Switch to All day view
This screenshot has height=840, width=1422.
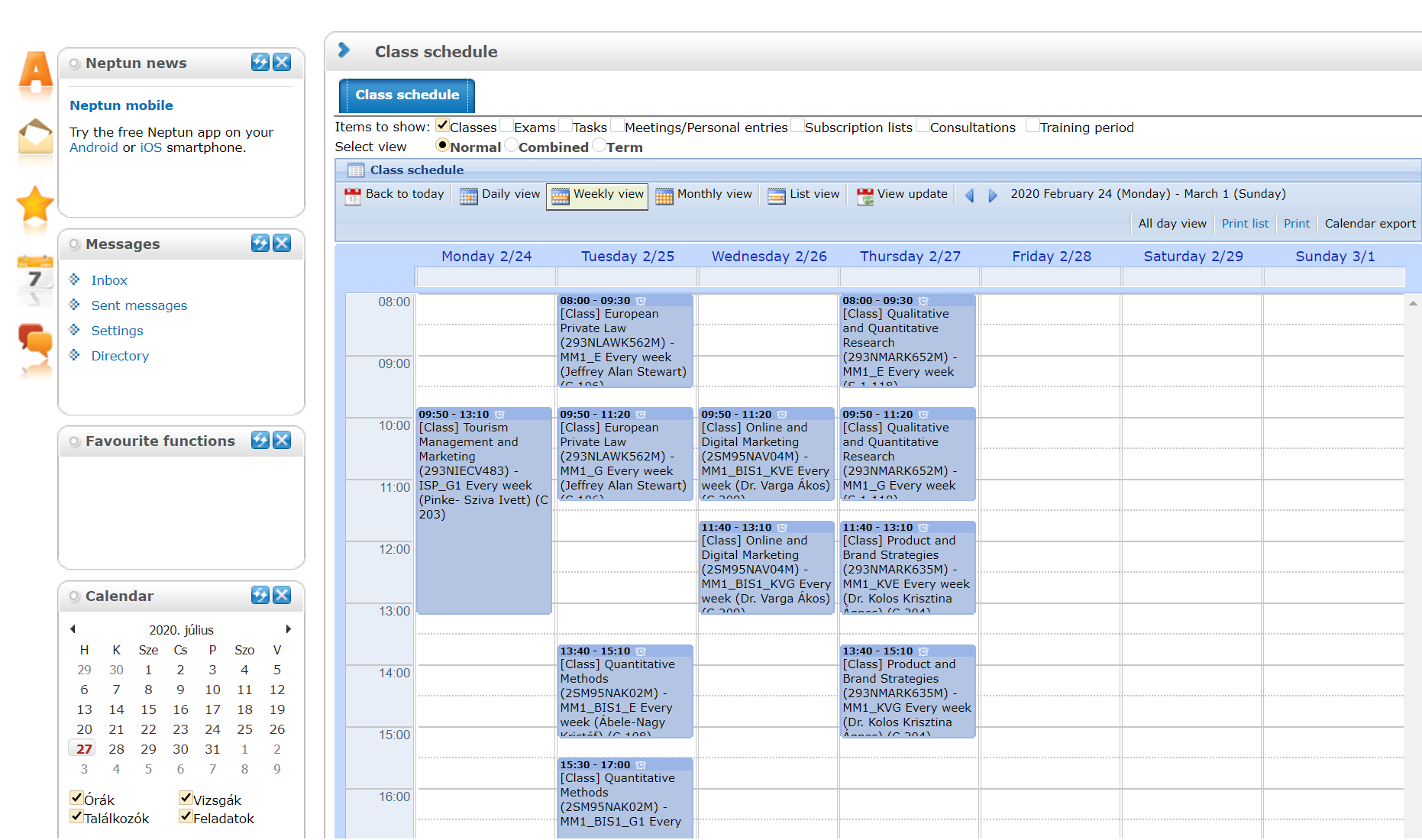click(1172, 224)
